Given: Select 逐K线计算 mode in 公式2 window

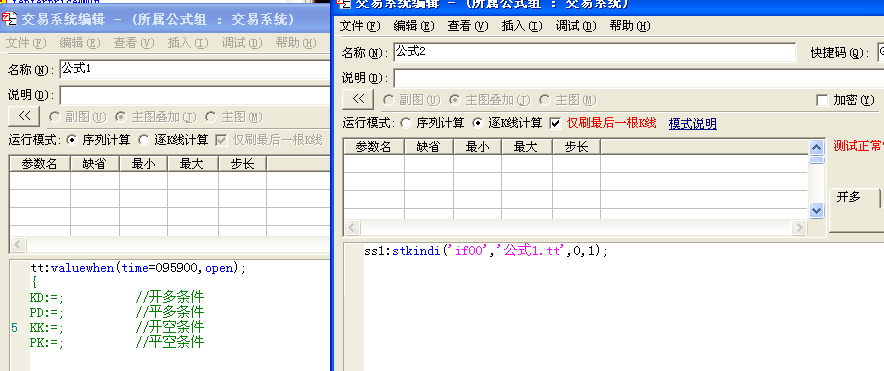Looking at the screenshot, I should point(478,123).
